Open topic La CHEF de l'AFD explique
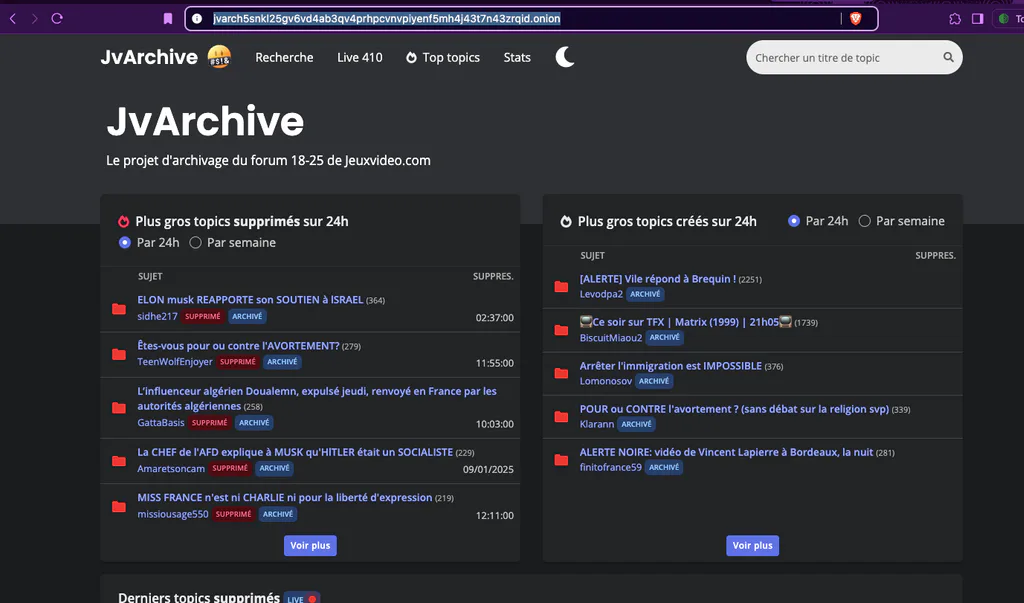The image size is (1024, 603). 295,452
